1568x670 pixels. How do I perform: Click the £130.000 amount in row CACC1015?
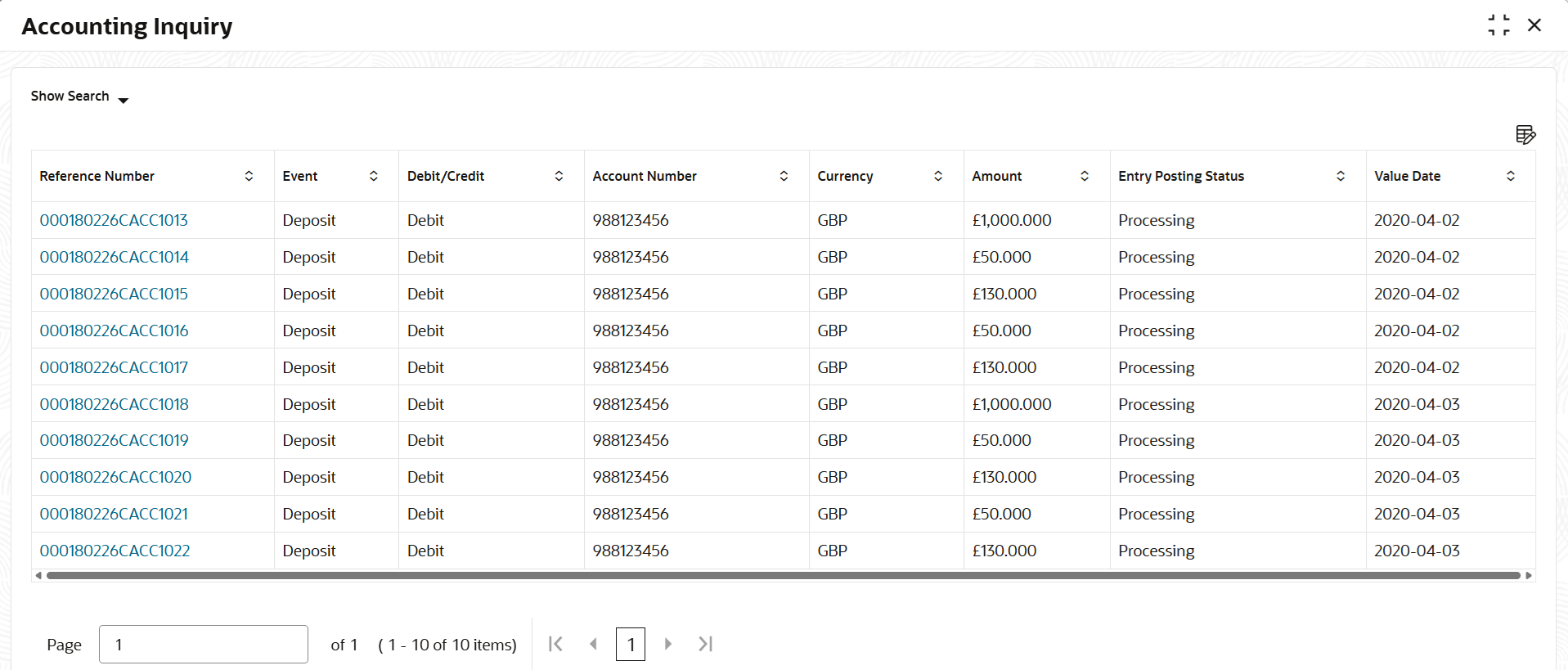coord(1004,294)
